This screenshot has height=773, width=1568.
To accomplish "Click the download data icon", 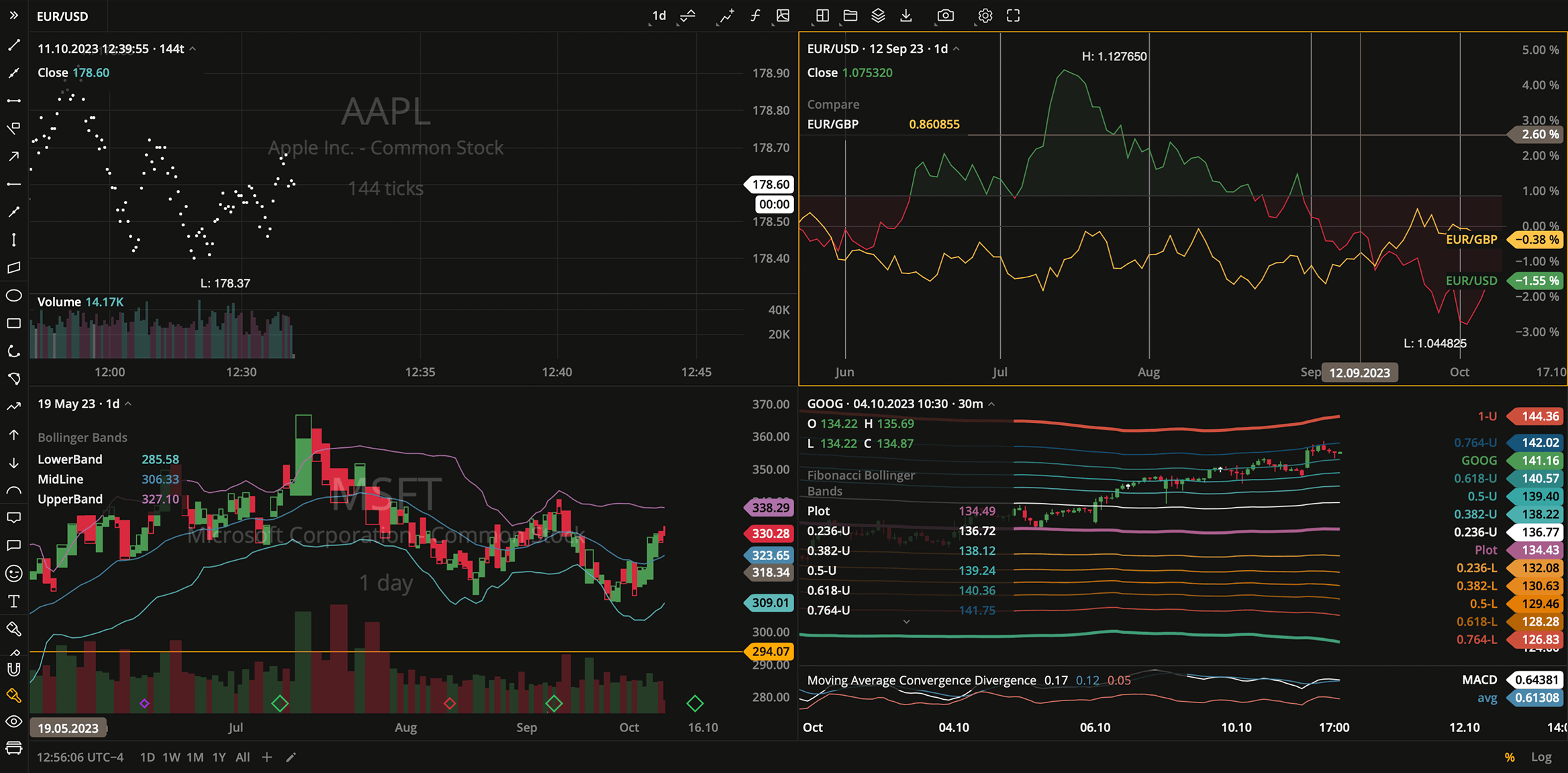I will click(x=906, y=15).
